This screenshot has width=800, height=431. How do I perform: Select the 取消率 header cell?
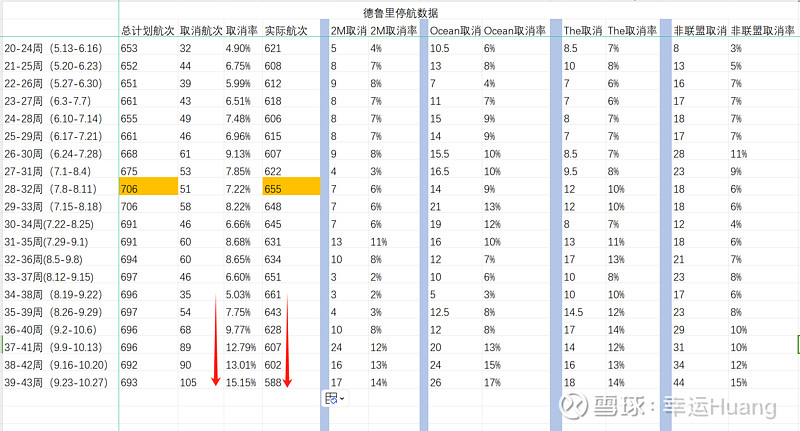tap(241, 31)
